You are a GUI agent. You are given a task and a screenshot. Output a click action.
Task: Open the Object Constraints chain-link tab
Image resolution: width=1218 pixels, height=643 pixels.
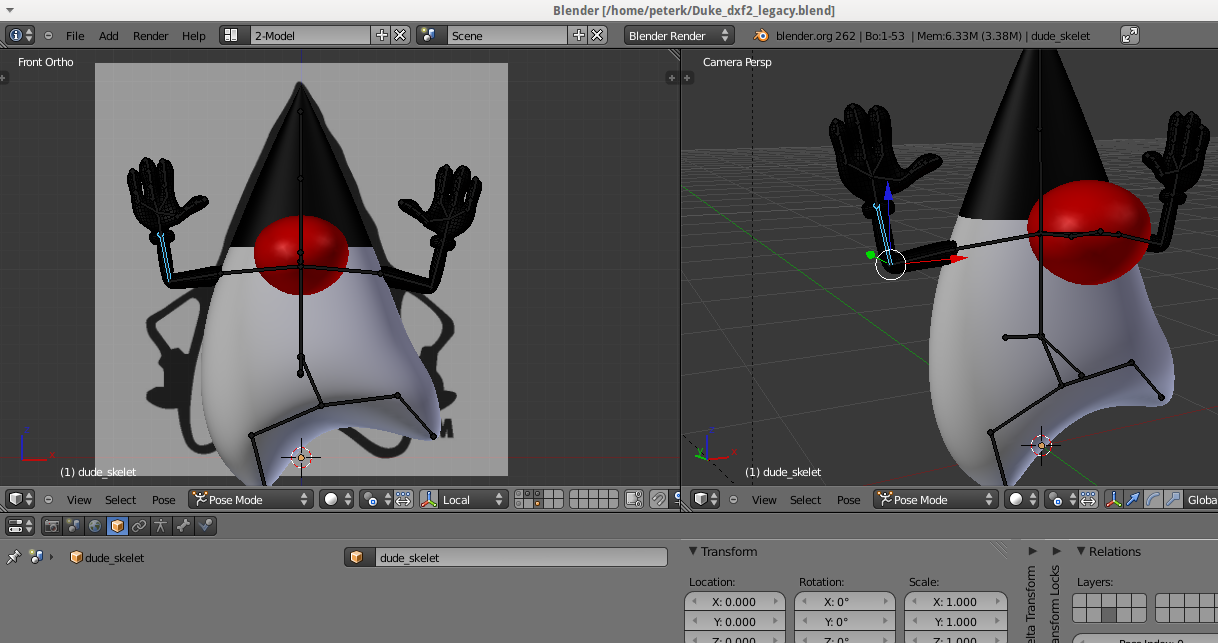pyautogui.click(x=139, y=525)
